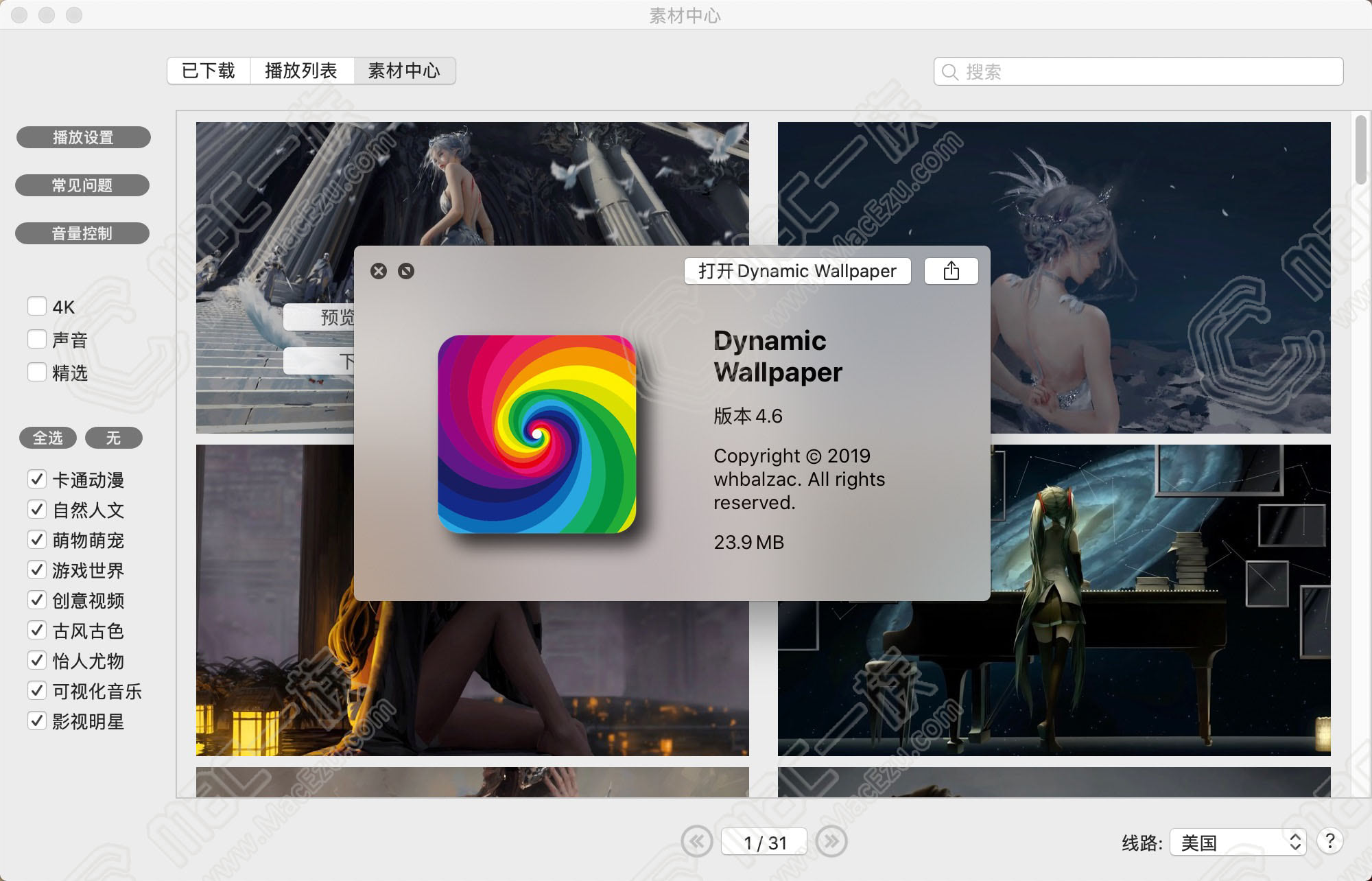Screen dimensions: 1372x881
Task: Click 全选 to select all categories
Action: click(x=48, y=438)
